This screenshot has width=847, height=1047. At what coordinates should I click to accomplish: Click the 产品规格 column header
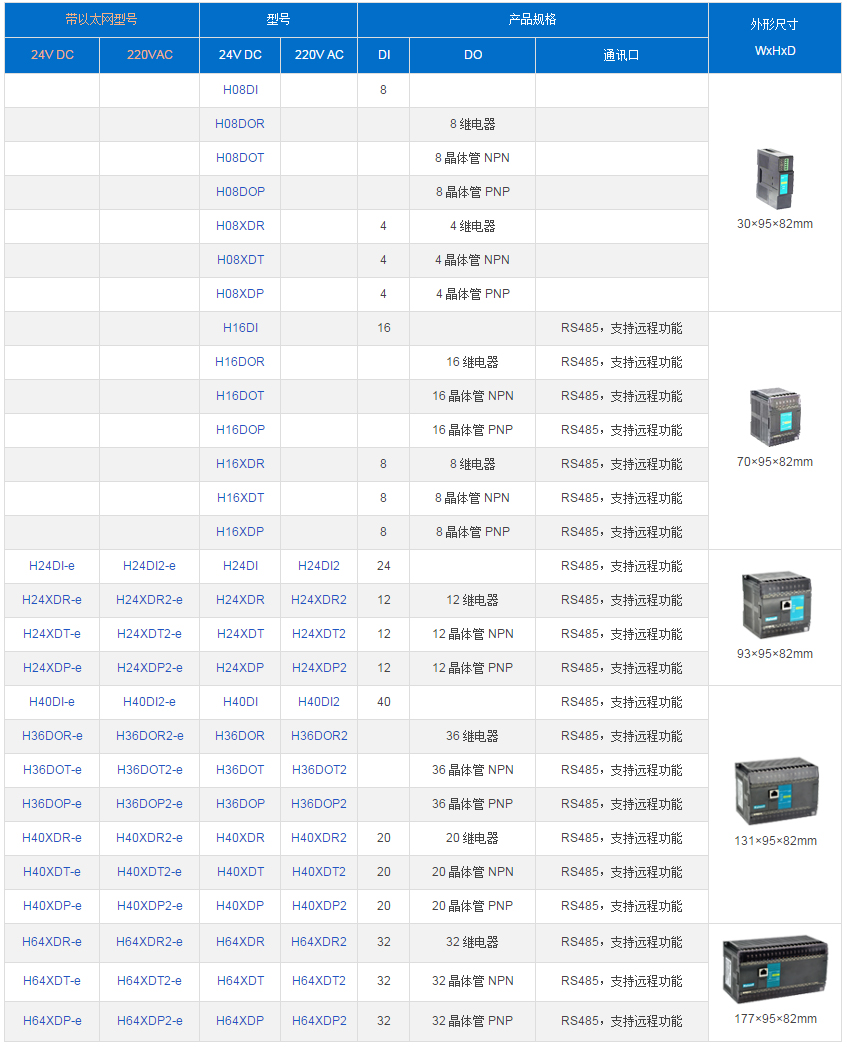(532, 20)
